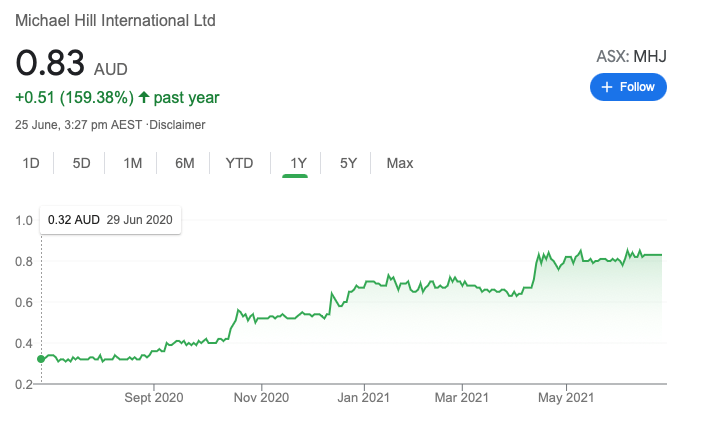701x422 pixels.
Task: Click the 0.32 AUD chart tooltip
Action: [x=110, y=219]
